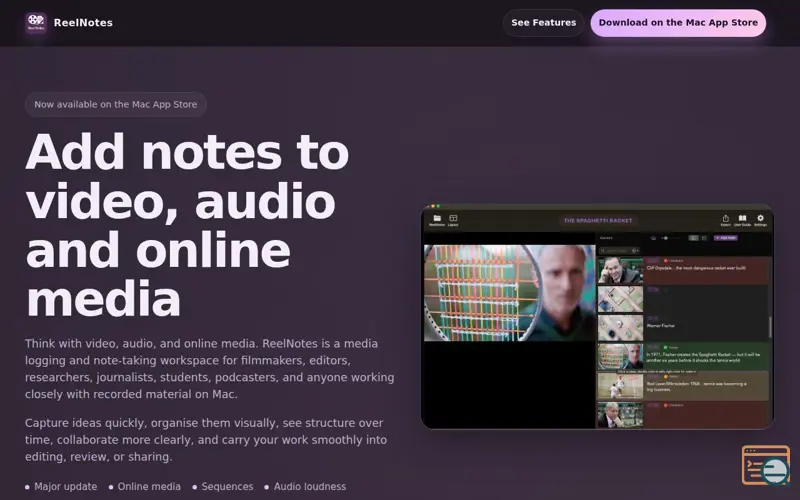Click the ReelNotes folder icon in app preview
Screen dimensions: 800x500
point(437,220)
